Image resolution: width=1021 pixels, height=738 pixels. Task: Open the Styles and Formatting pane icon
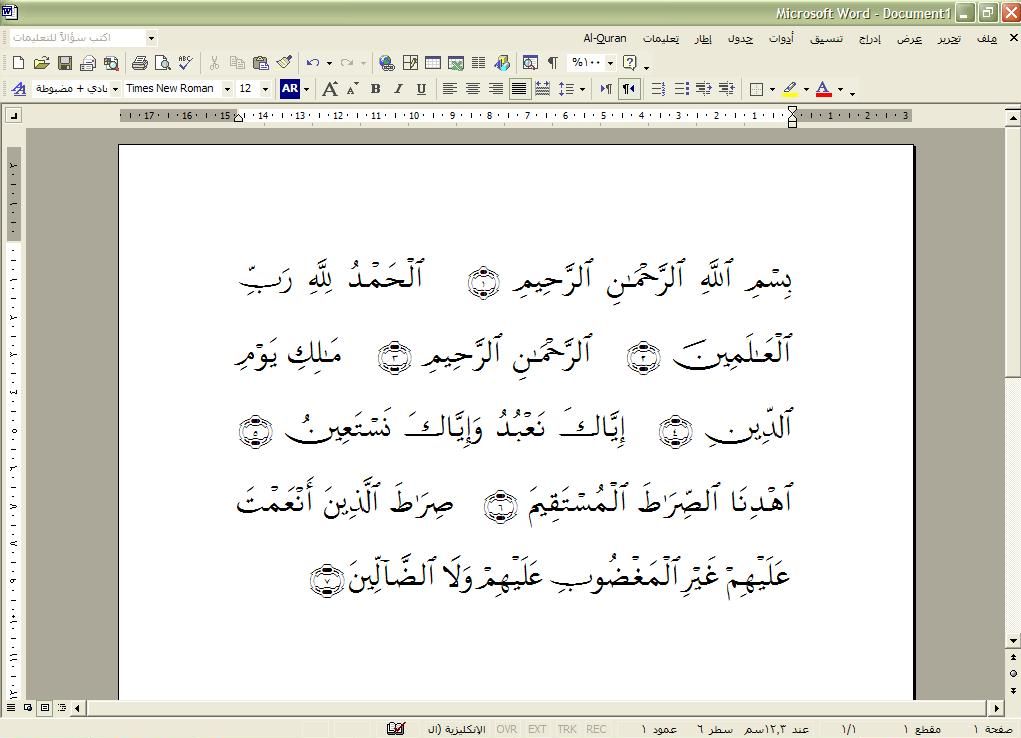click(19, 89)
